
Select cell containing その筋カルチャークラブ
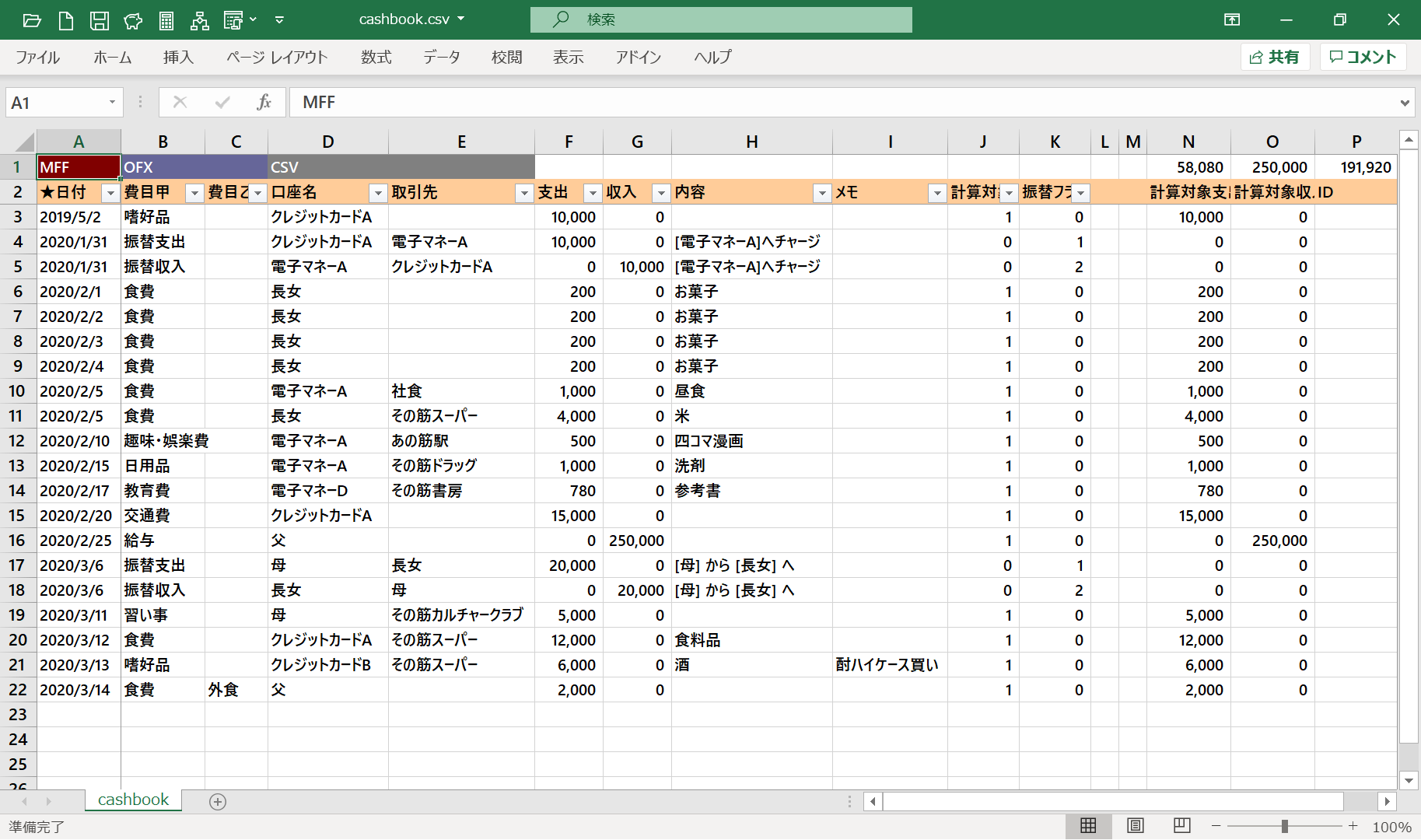pos(461,615)
